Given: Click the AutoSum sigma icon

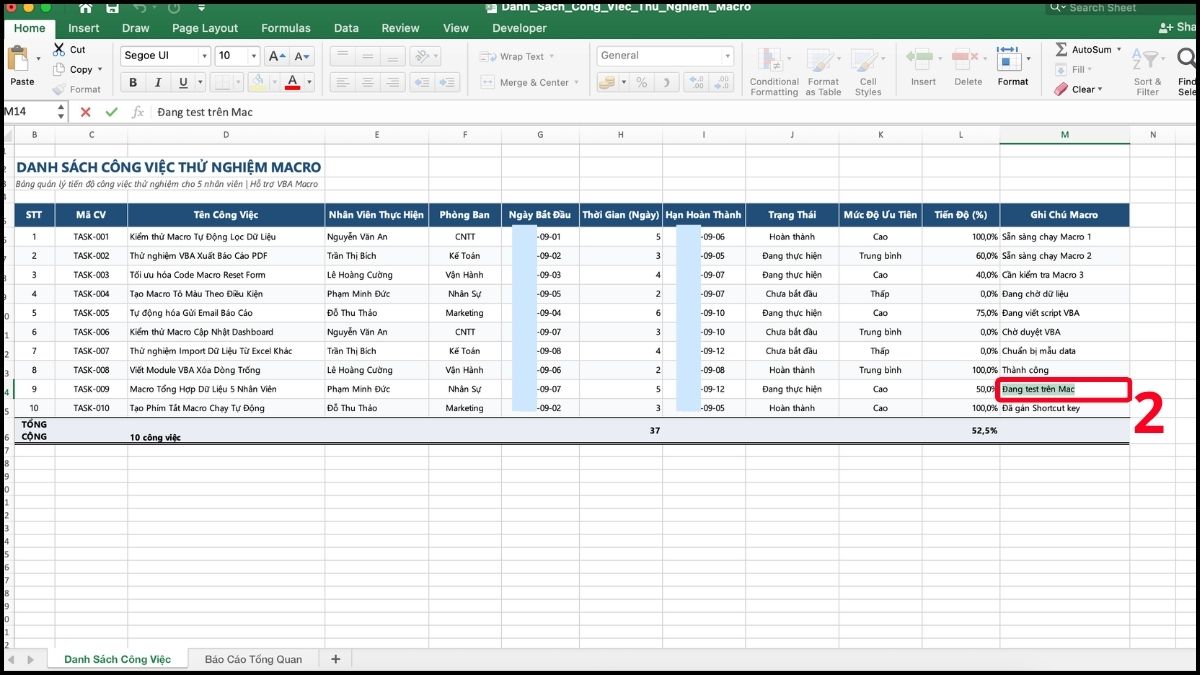Looking at the screenshot, I should [1061, 49].
